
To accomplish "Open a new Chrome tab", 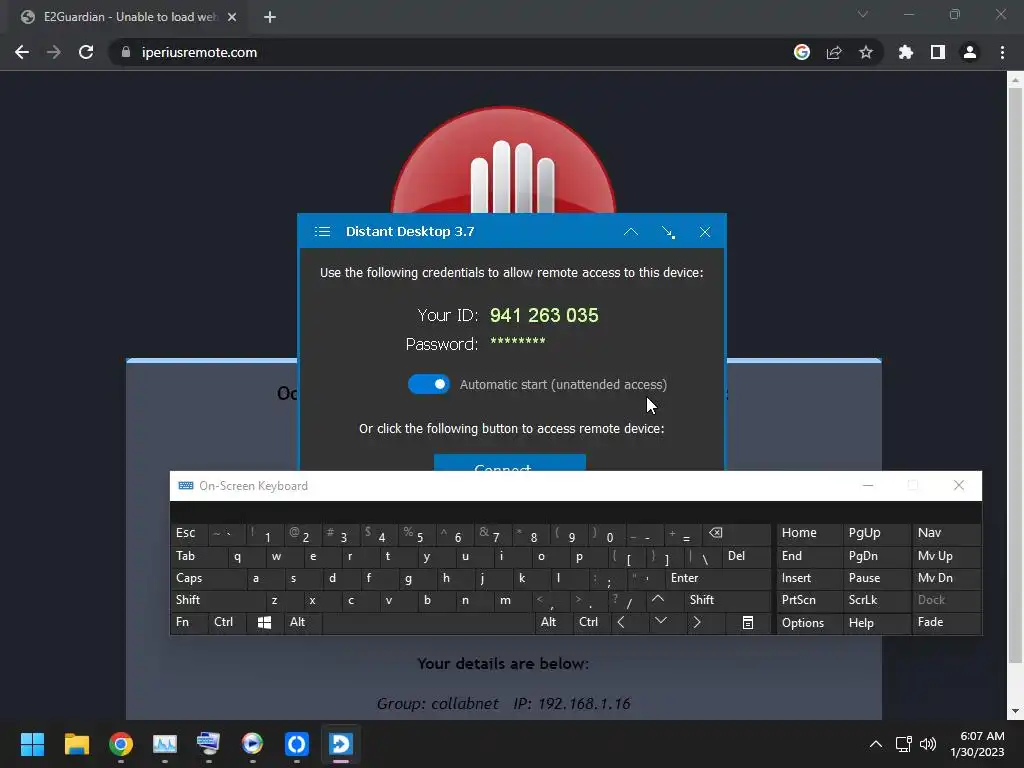I will click(x=270, y=17).
